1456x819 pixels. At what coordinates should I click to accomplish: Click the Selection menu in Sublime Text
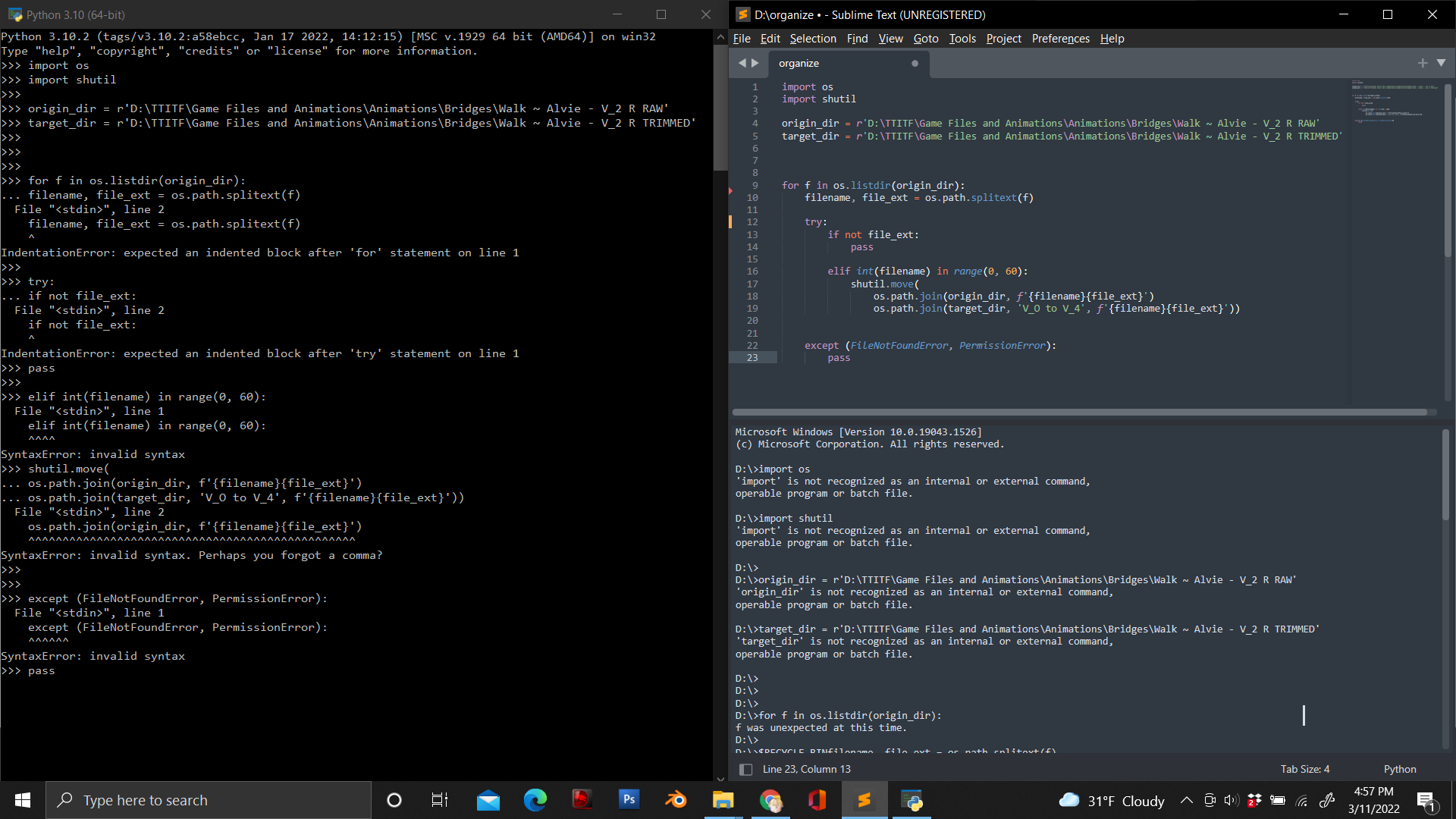(812, 38)
